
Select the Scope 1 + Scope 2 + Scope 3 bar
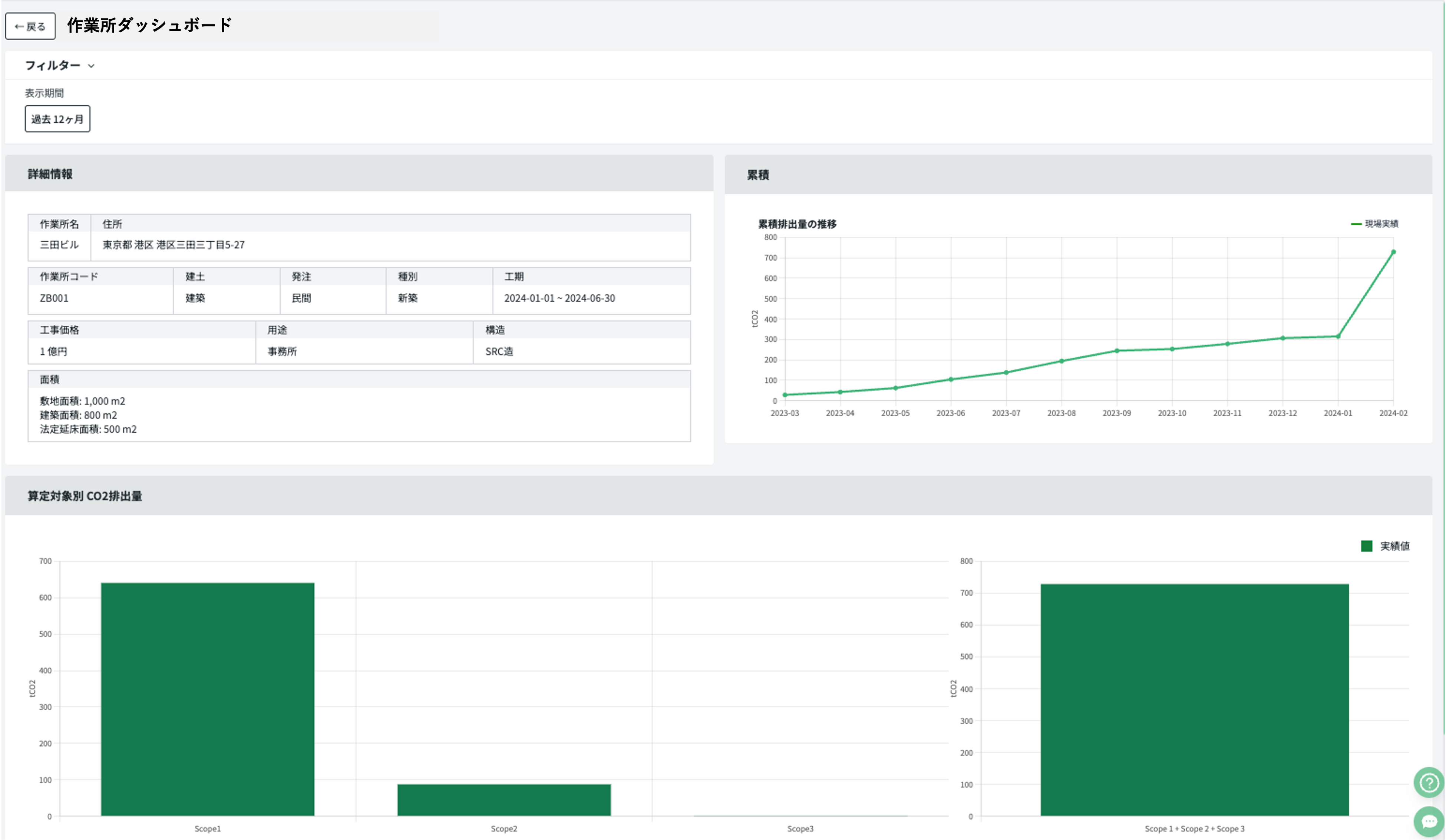point(1194,700)
